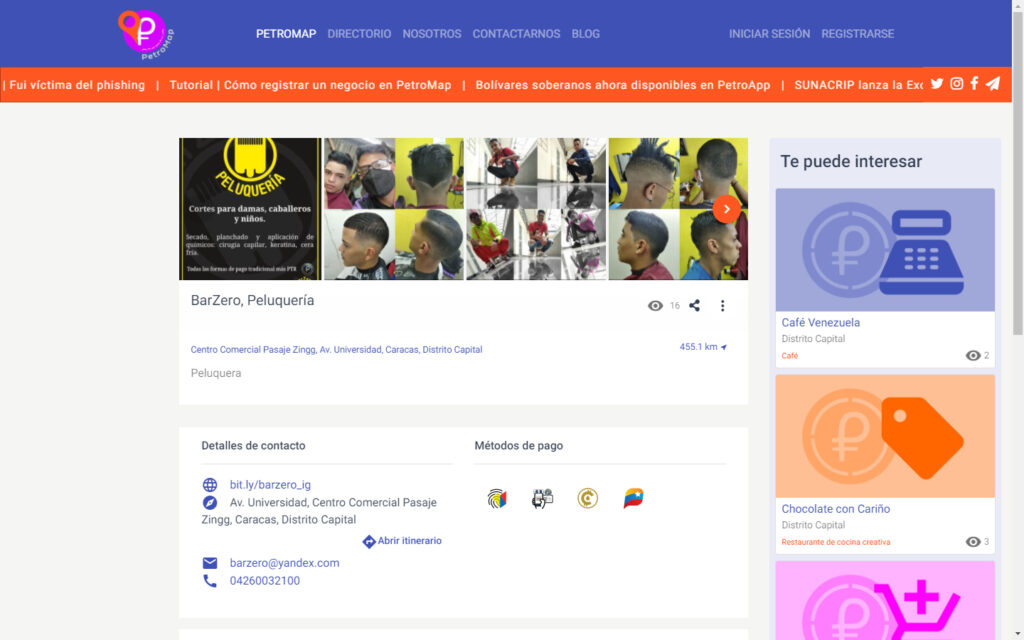Select the mobile payment method icon

click(542, 498)
